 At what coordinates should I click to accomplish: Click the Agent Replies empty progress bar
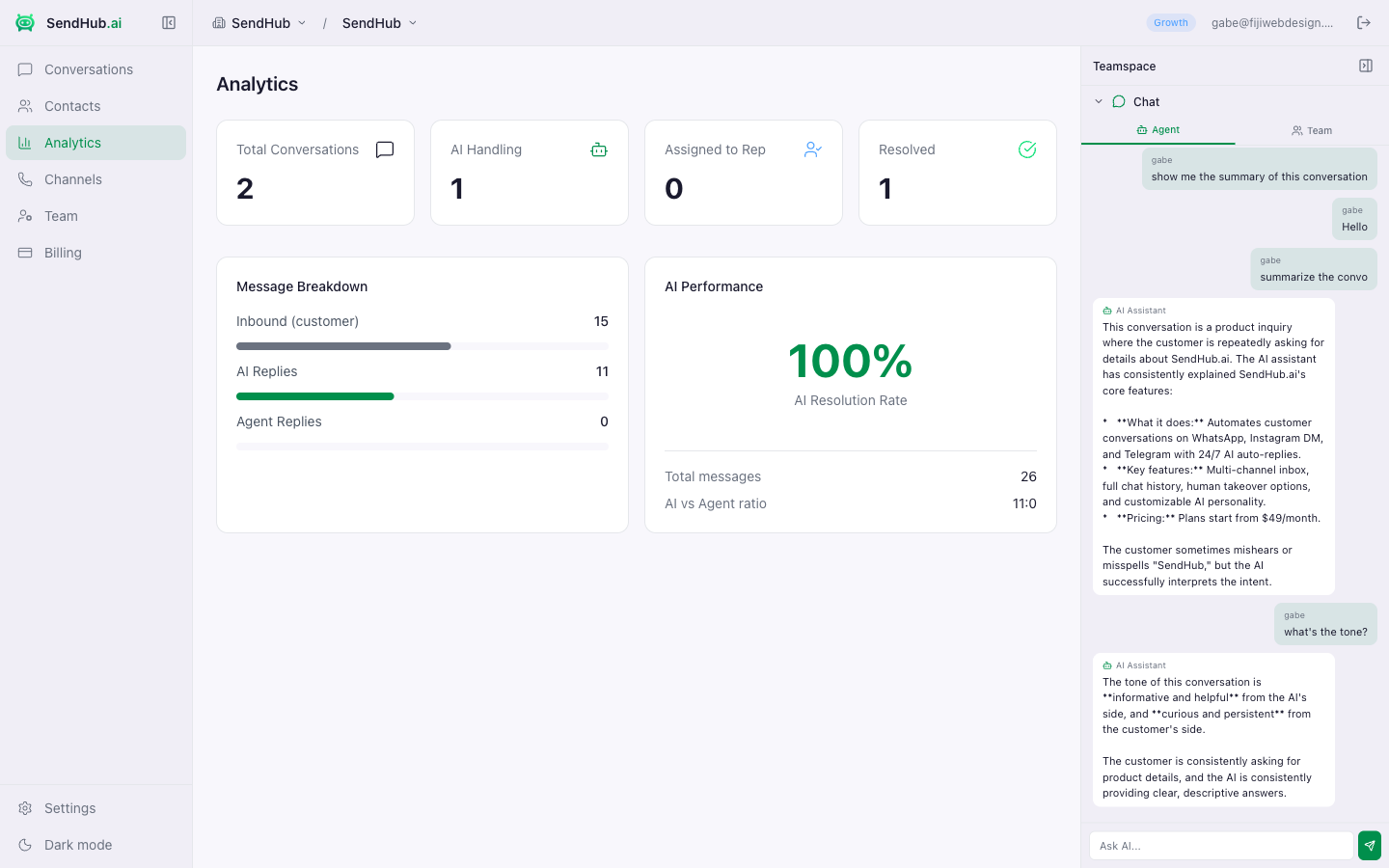(422, 447)
